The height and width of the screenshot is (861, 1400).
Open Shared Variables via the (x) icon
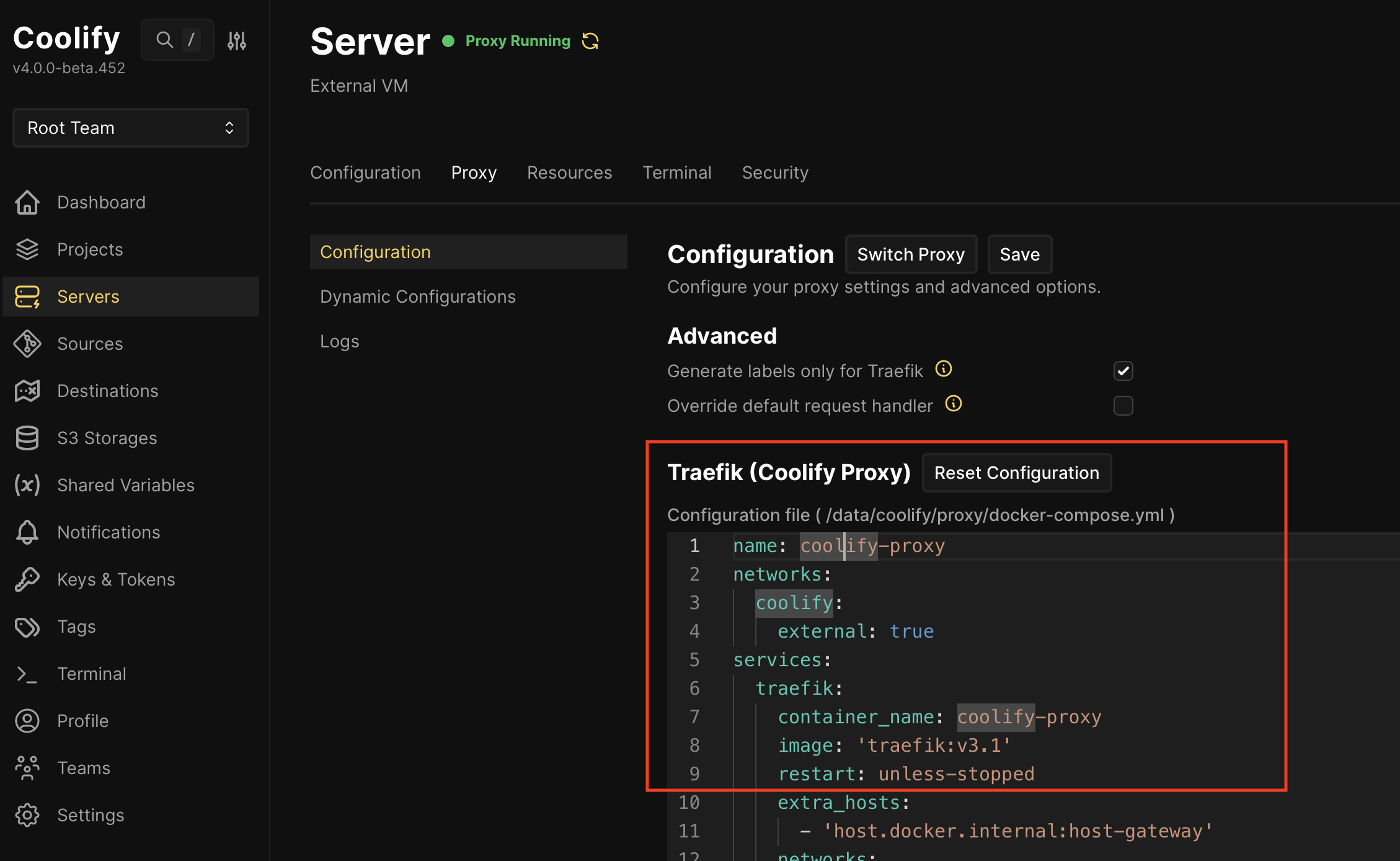coord(27,485)
